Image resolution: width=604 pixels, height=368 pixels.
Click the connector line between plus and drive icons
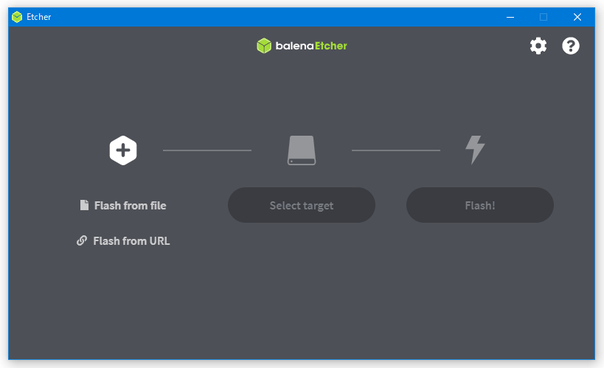pyautogui.click(x=207, y=150)
